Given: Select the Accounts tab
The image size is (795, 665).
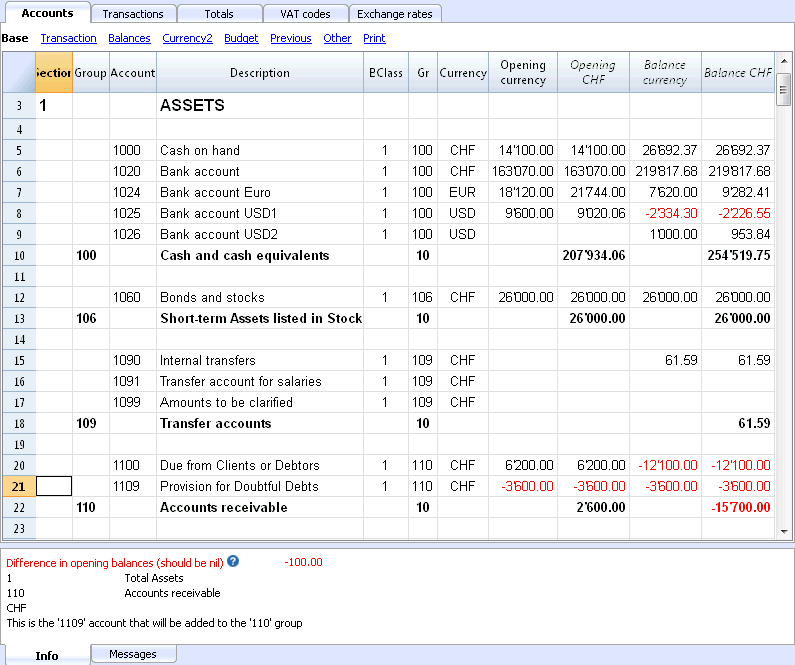Looking at the screenshot, I should pyautogui.click(x=47, y=13).
